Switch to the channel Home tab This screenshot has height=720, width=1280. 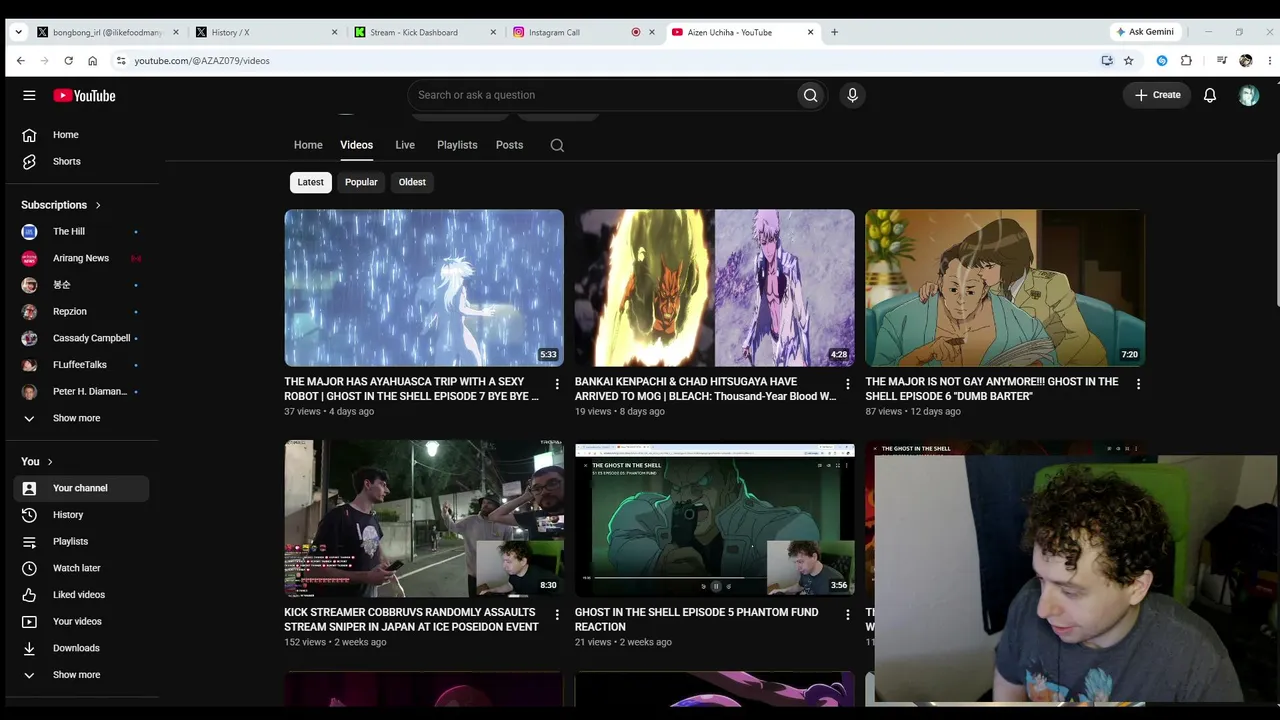[308, 145]
